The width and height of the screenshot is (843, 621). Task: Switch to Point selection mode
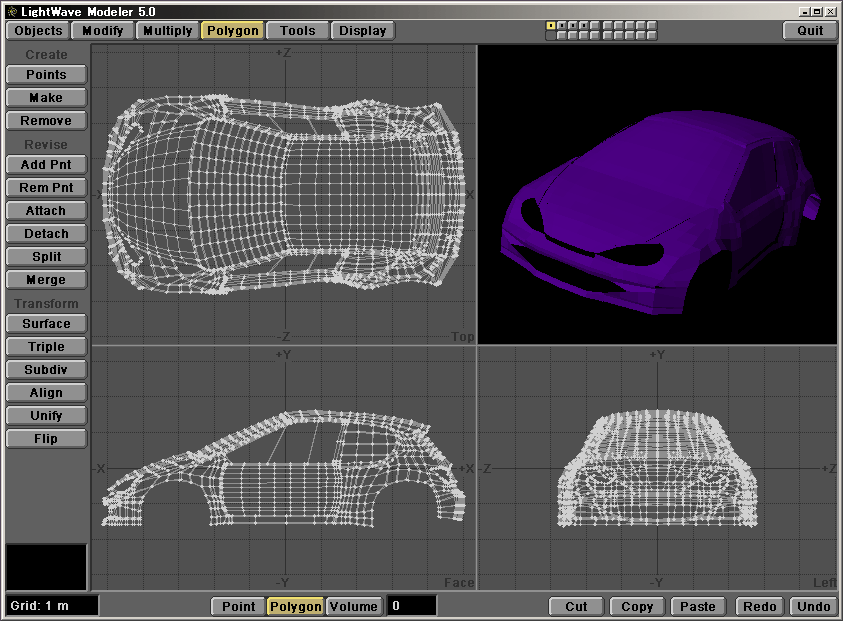238,606
